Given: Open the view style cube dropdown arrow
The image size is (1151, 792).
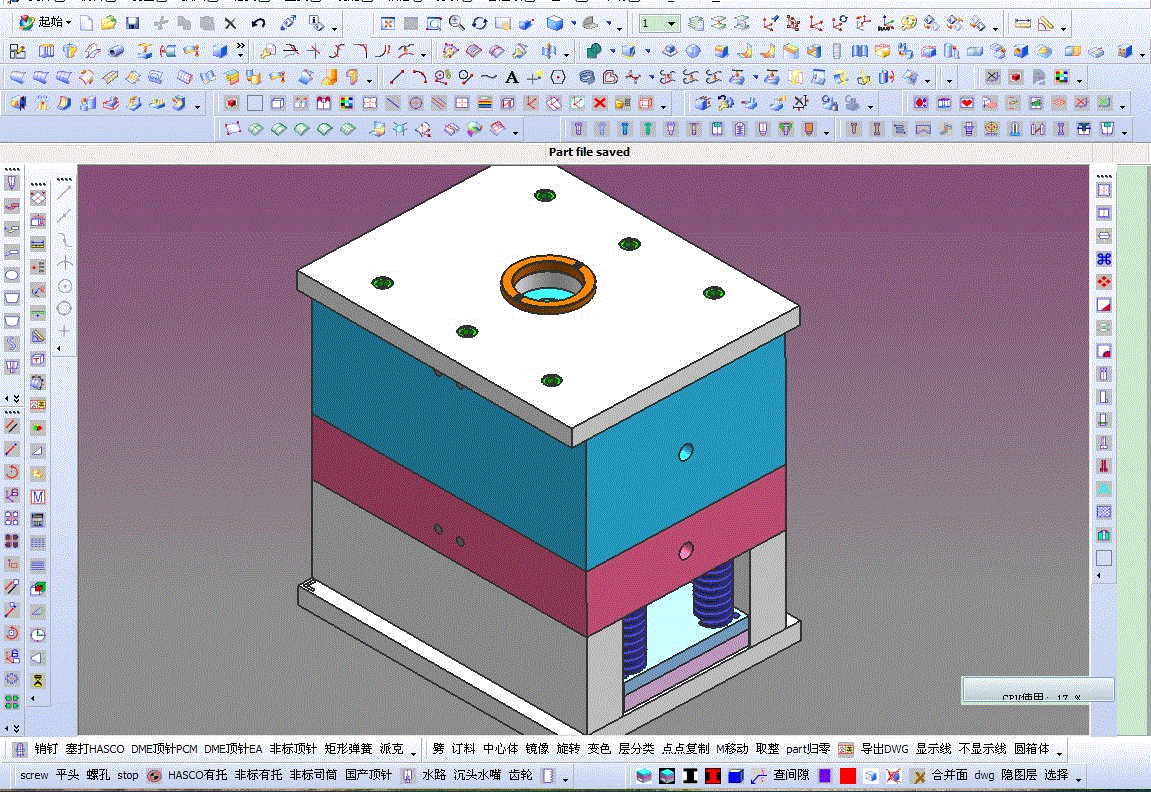Looking at the screenshot, I should [x=573, y=23].
